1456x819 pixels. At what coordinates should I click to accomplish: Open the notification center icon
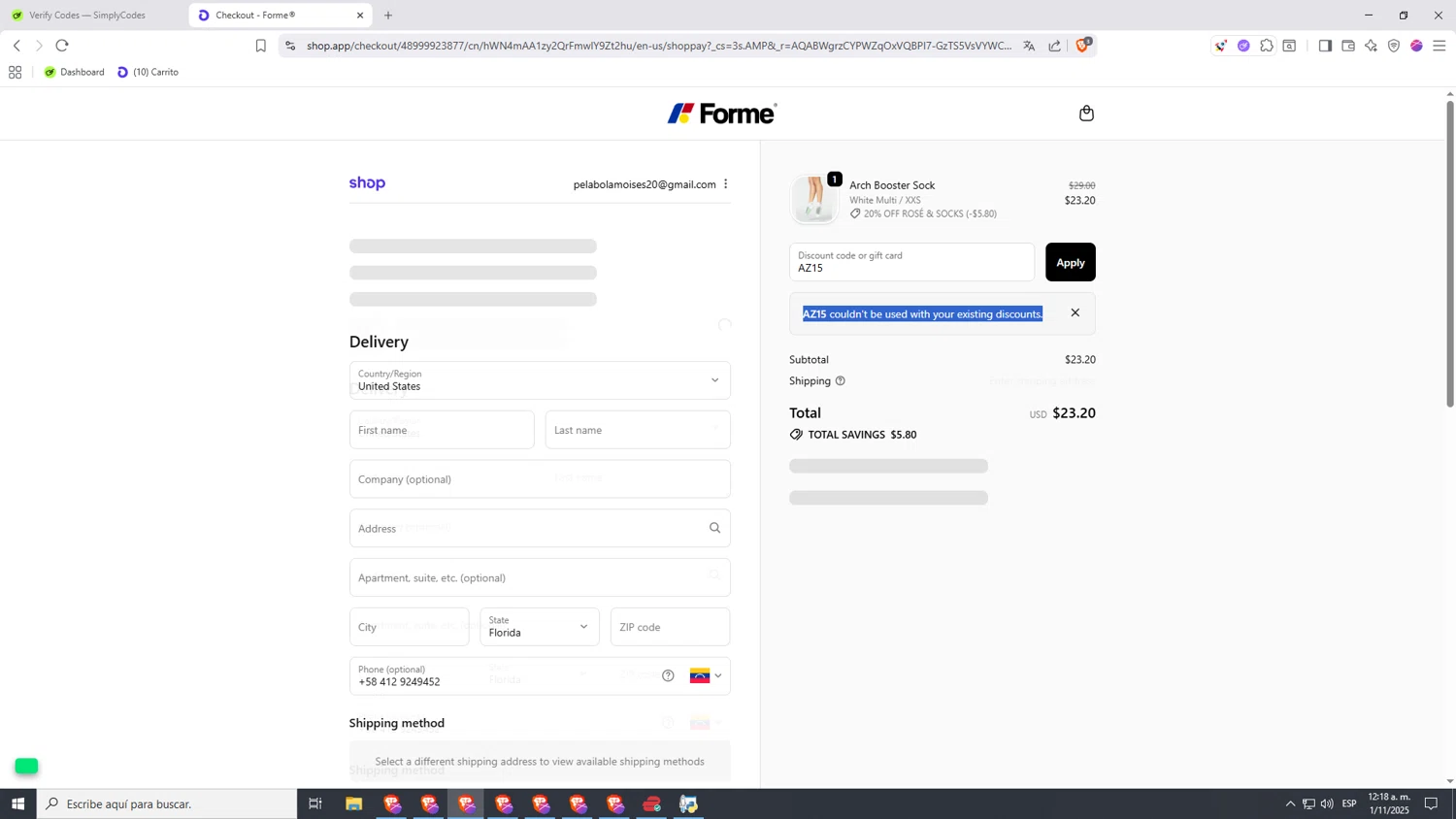coord(1431,803)
